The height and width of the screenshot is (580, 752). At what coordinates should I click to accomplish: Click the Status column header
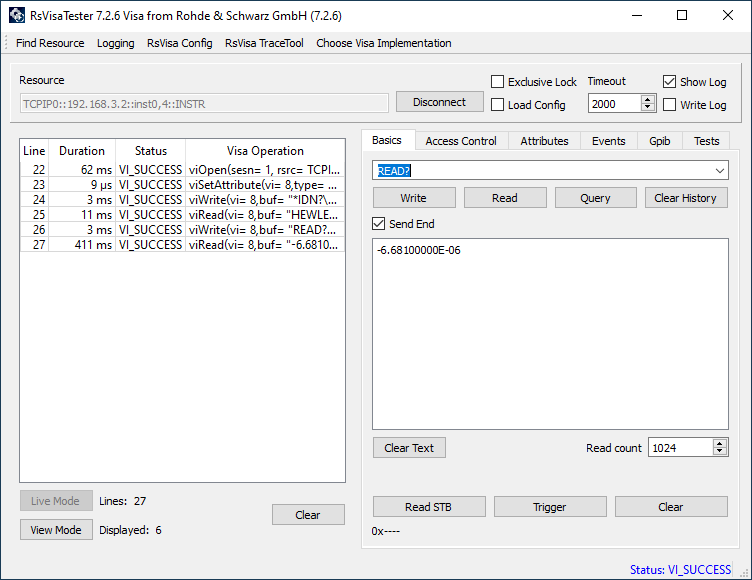click(x=151, y=151)
